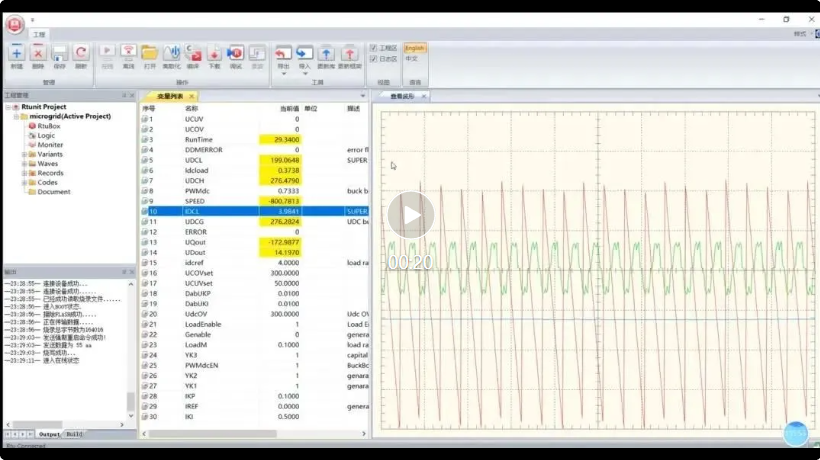Click the Refresh (刷新) icon
This screenshot has width=820, height=460.
(81, 53)
